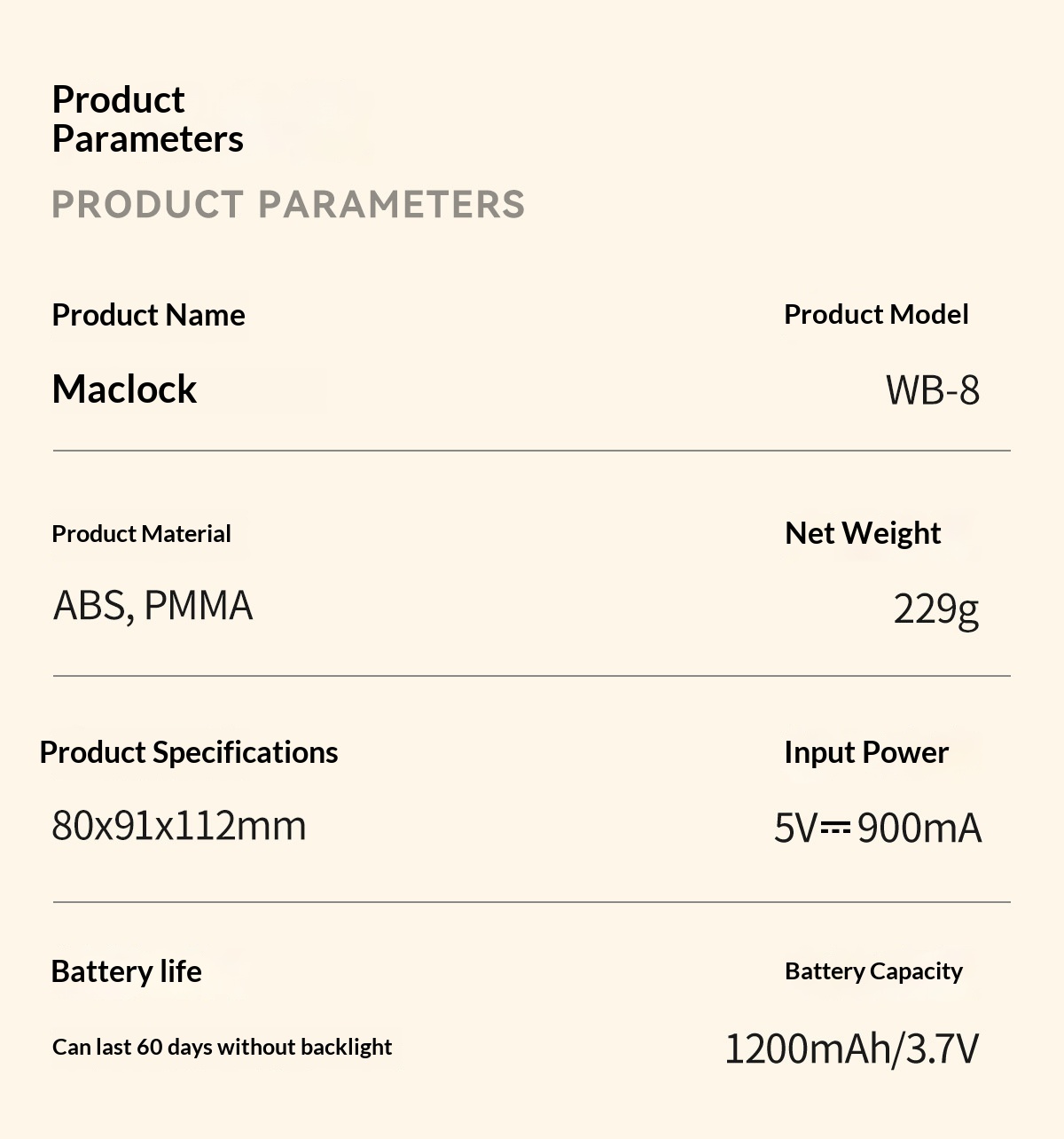1064x1139 pixels.
Task: Click the divider line beneath the Maclock row
Action: [532, 451]
